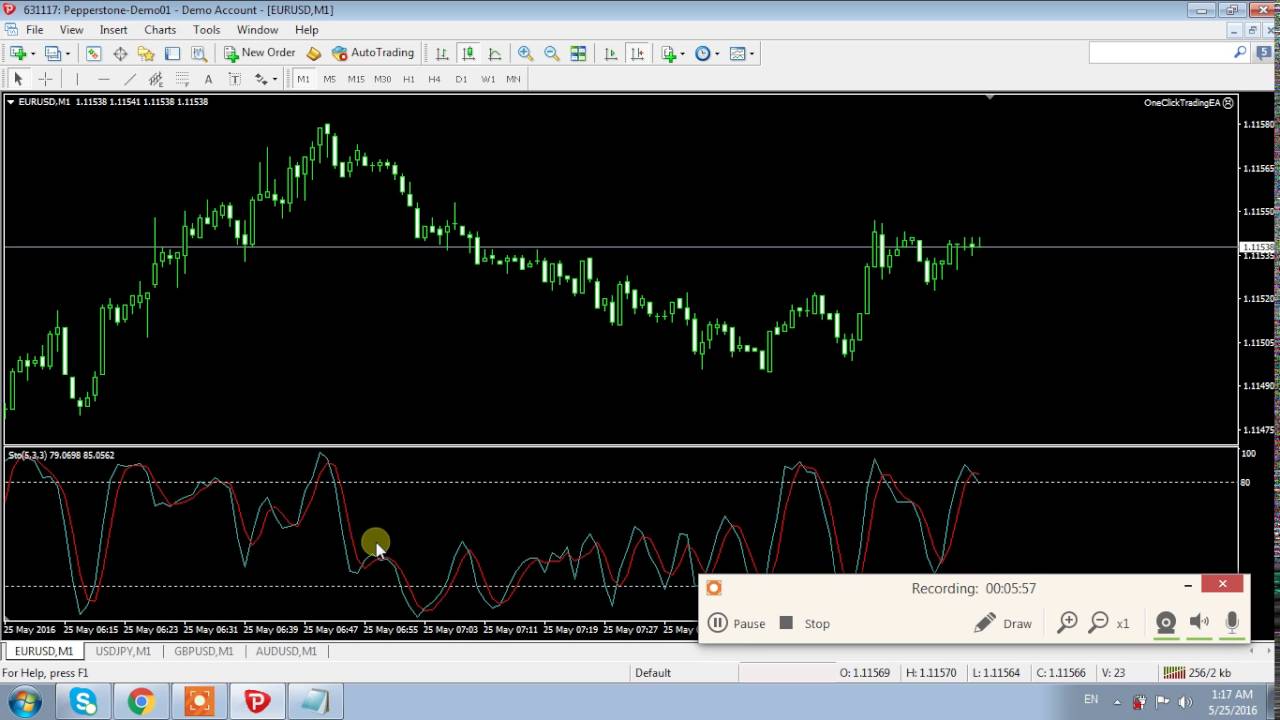
Task: Select the equidistant channel tool
Action: tap(156, 79)
